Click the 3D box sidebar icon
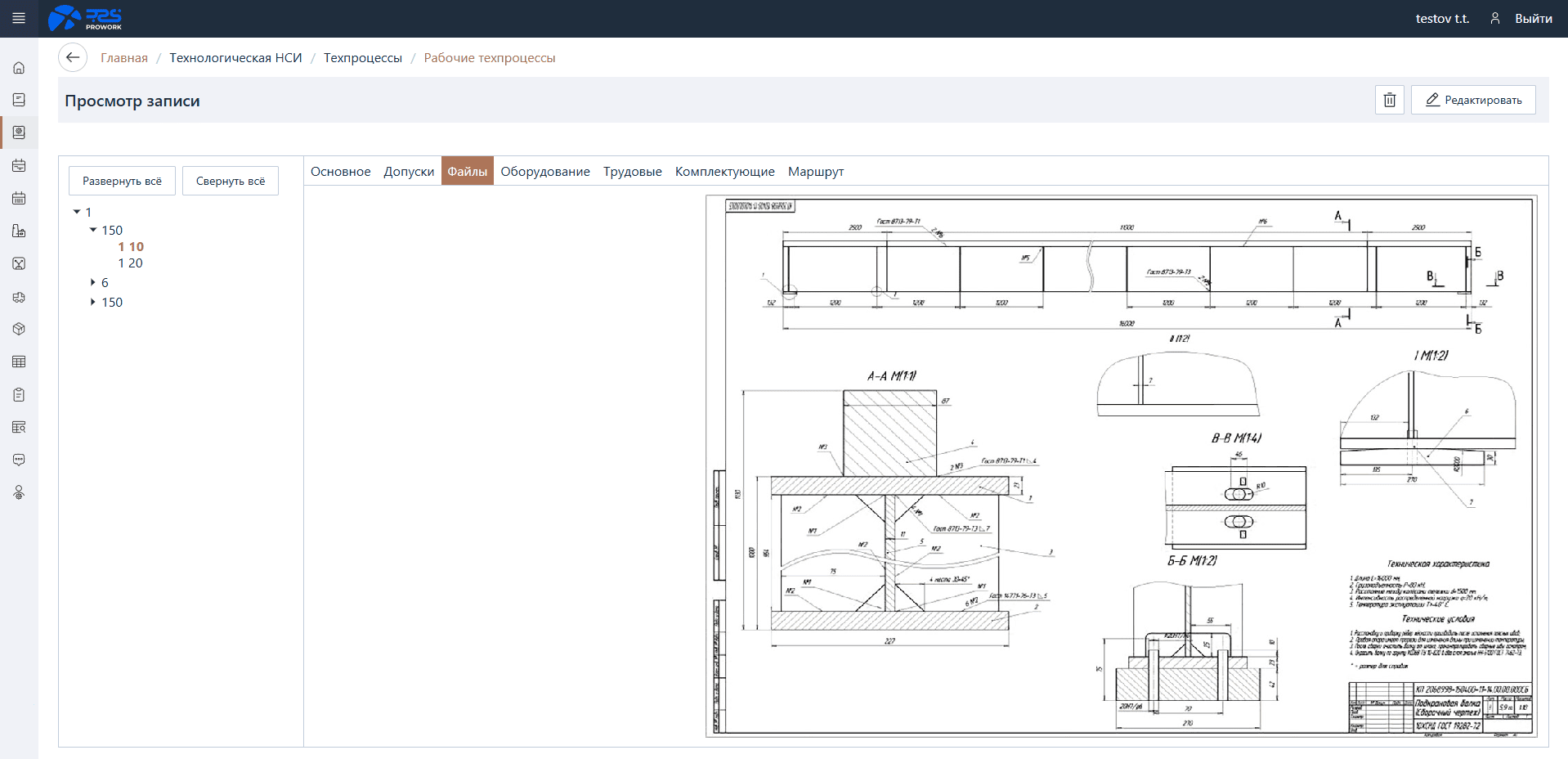 [x=19, y=330]
